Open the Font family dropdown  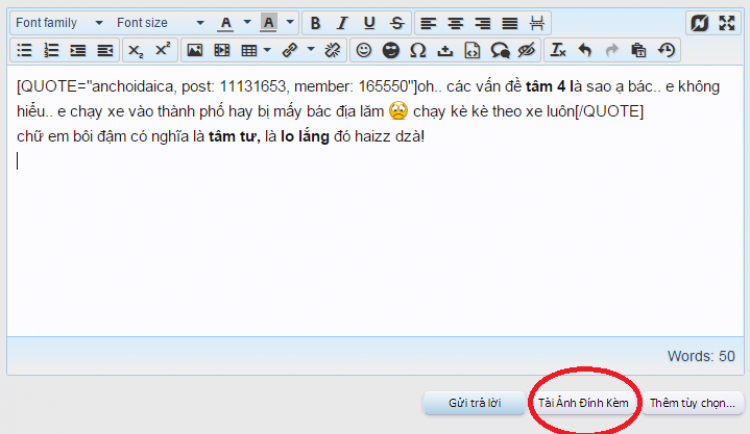59,23
